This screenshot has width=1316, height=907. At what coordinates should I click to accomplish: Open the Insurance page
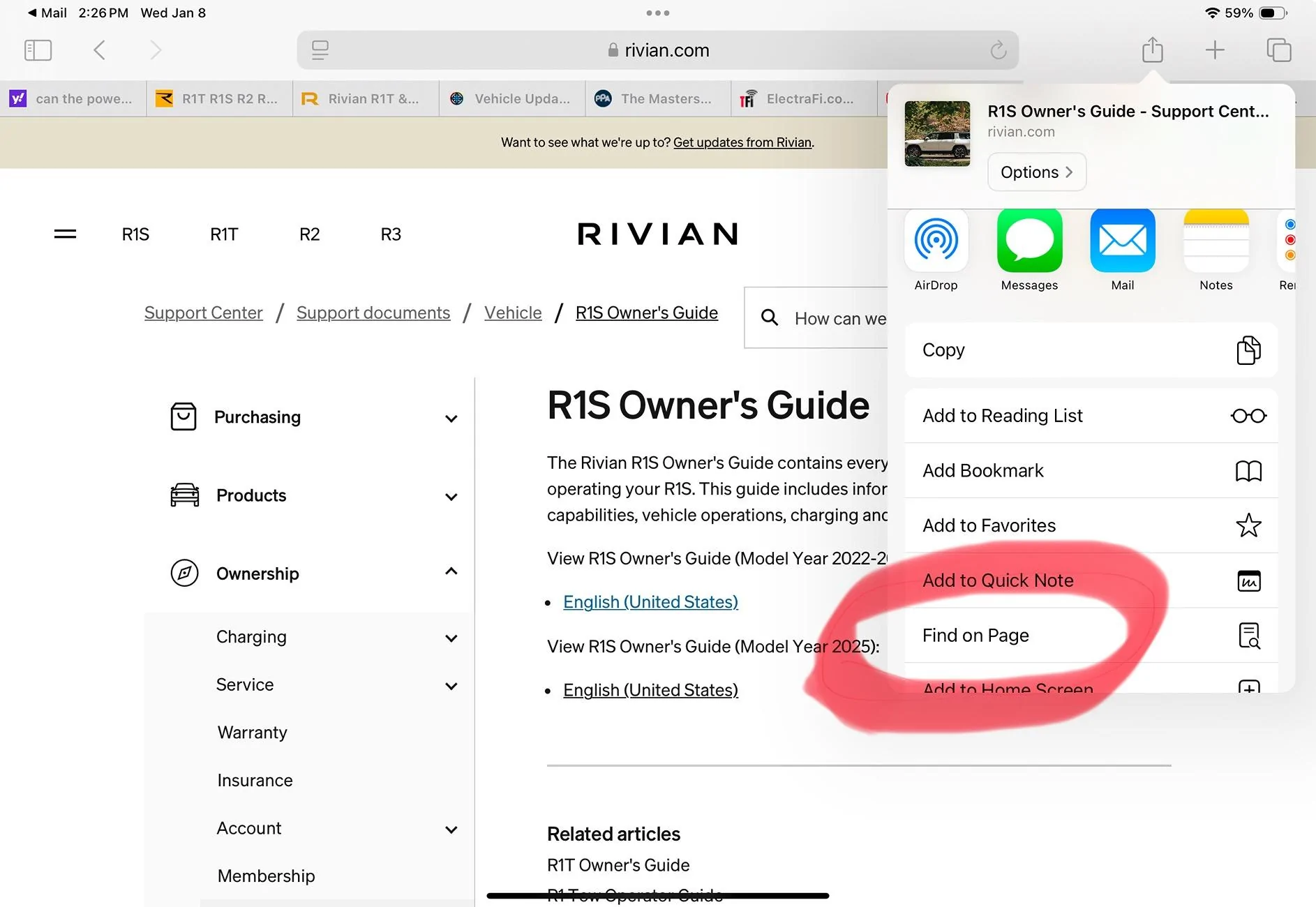click(255, 781)
